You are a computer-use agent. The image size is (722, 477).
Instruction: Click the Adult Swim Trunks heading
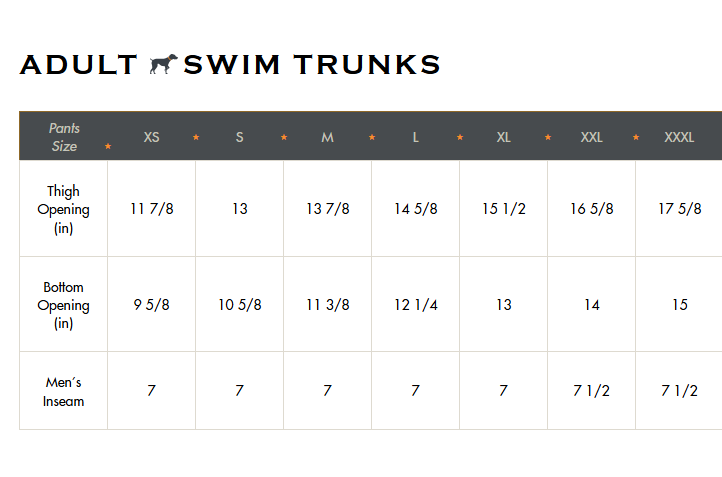230,64
